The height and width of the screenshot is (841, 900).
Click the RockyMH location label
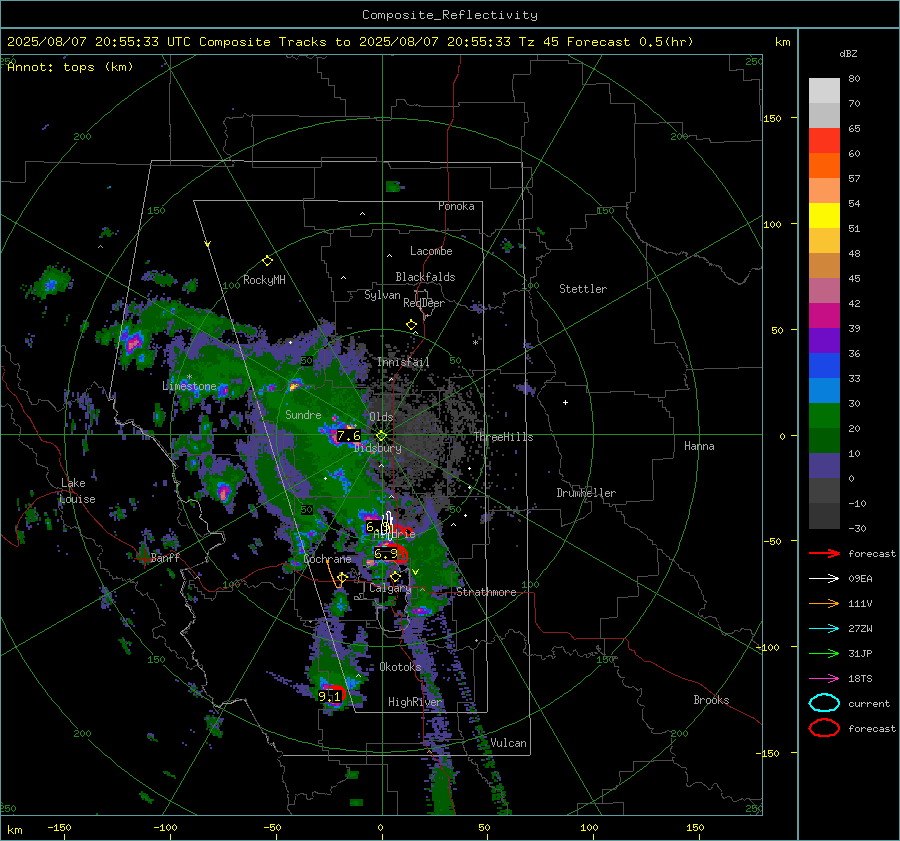click(264, 280)
